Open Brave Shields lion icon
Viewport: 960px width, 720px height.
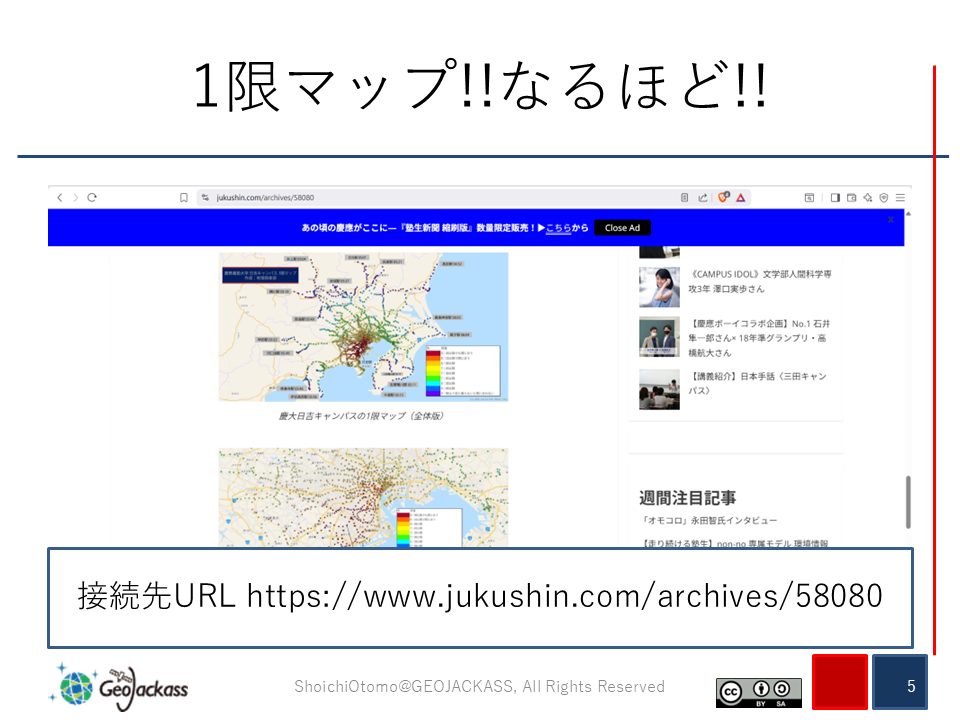pyautogui.click(x=724, y=198)
